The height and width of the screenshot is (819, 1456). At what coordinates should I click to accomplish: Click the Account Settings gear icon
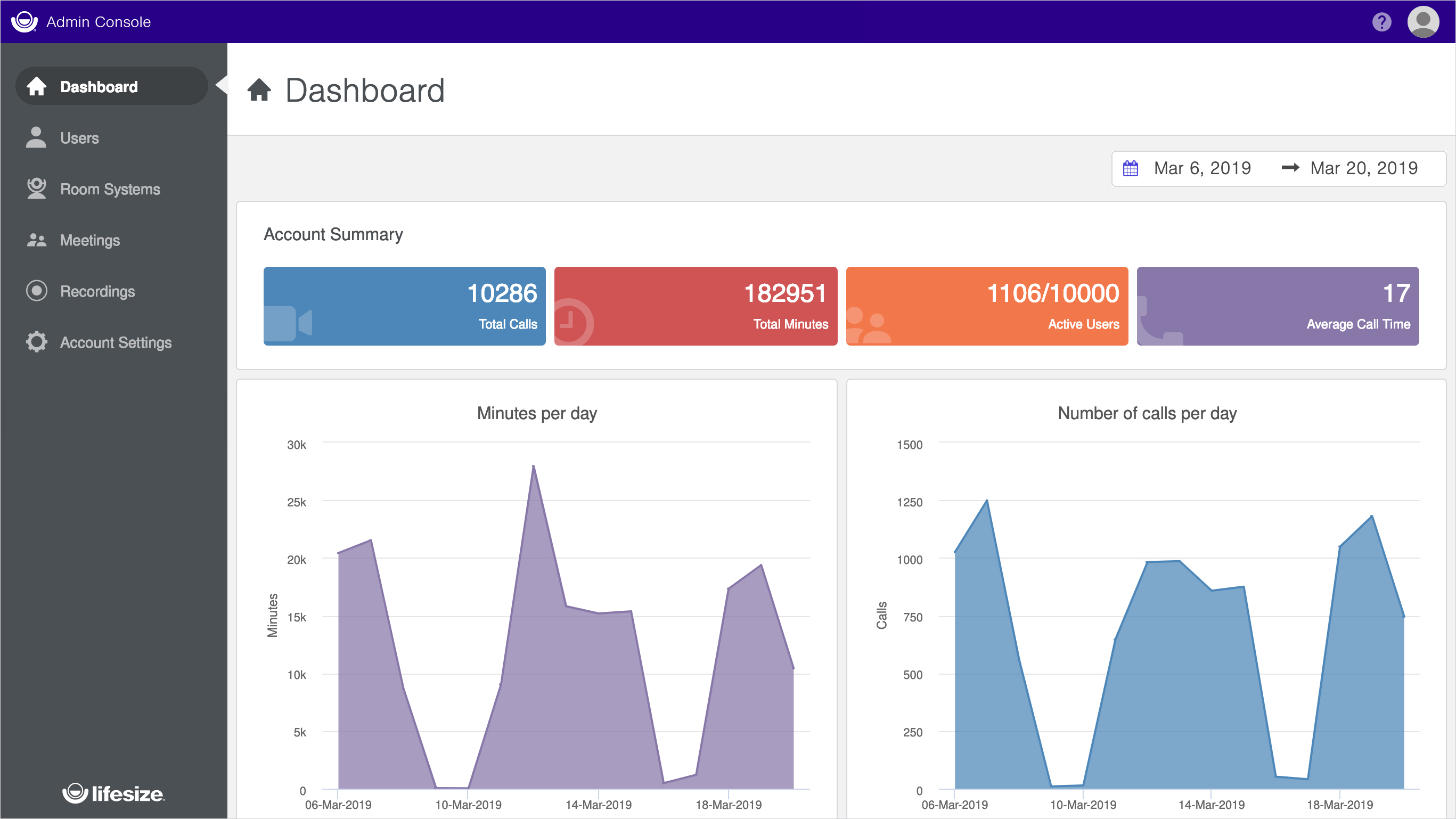point(36,342)
